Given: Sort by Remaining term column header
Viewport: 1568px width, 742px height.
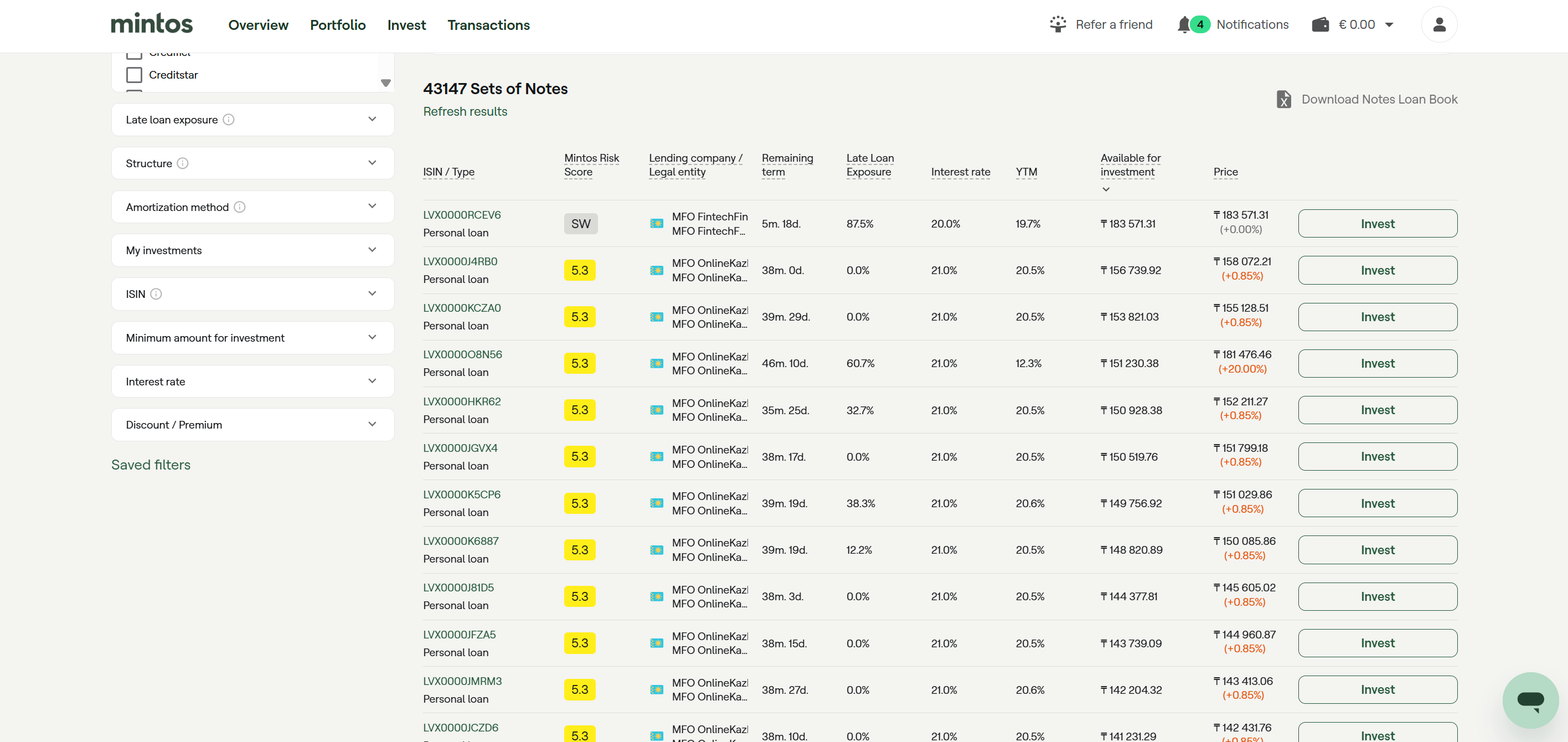Looking at the screenshot, I should [787, 165].
